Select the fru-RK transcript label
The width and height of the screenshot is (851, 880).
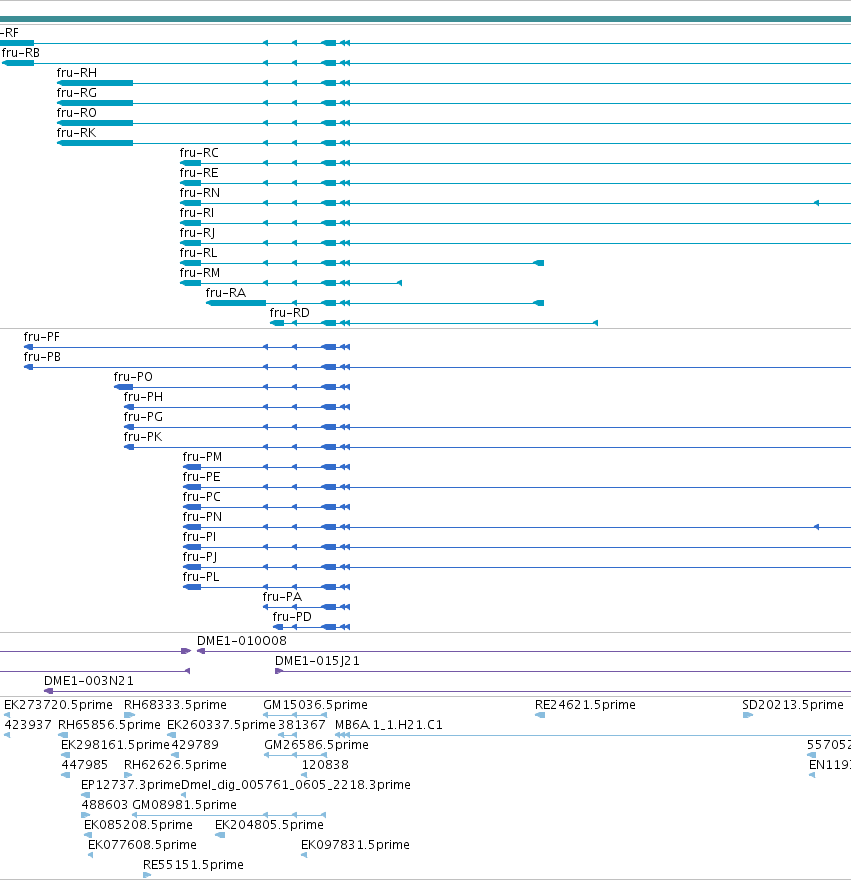click(x=76, y=133)
